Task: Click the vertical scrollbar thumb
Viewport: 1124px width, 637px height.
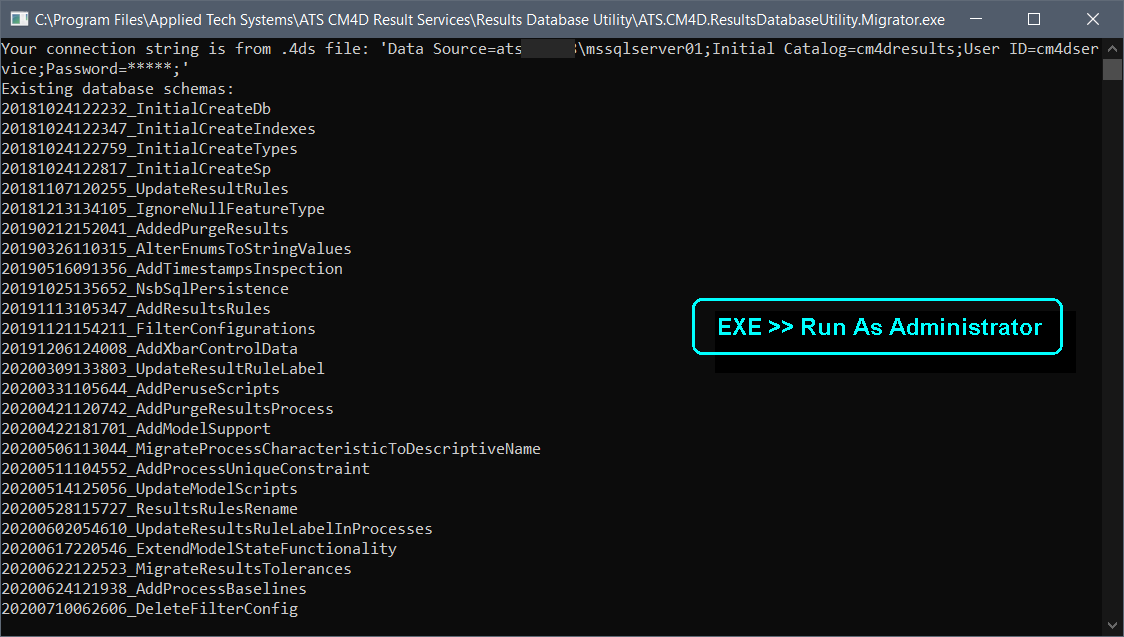Action: coord(1112,69)
